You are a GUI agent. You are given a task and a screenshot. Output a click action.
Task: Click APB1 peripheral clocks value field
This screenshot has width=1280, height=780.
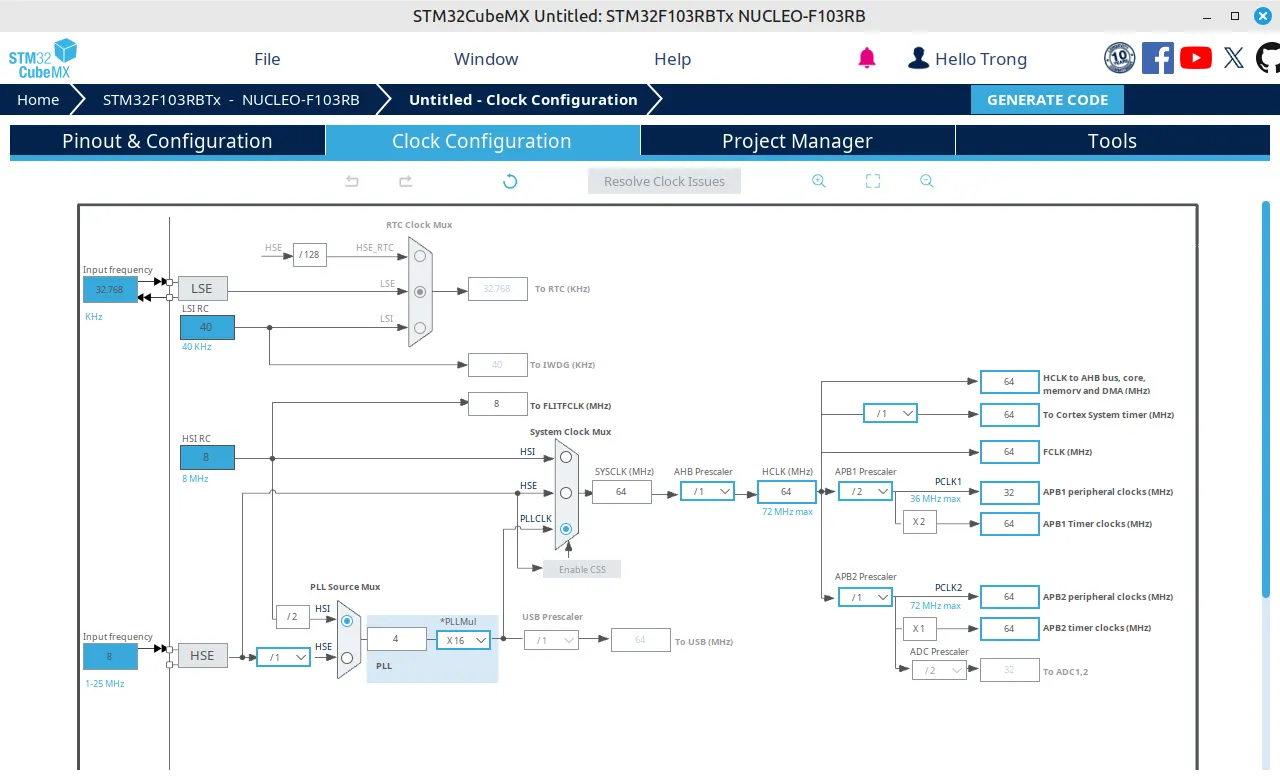[1009, 492]
